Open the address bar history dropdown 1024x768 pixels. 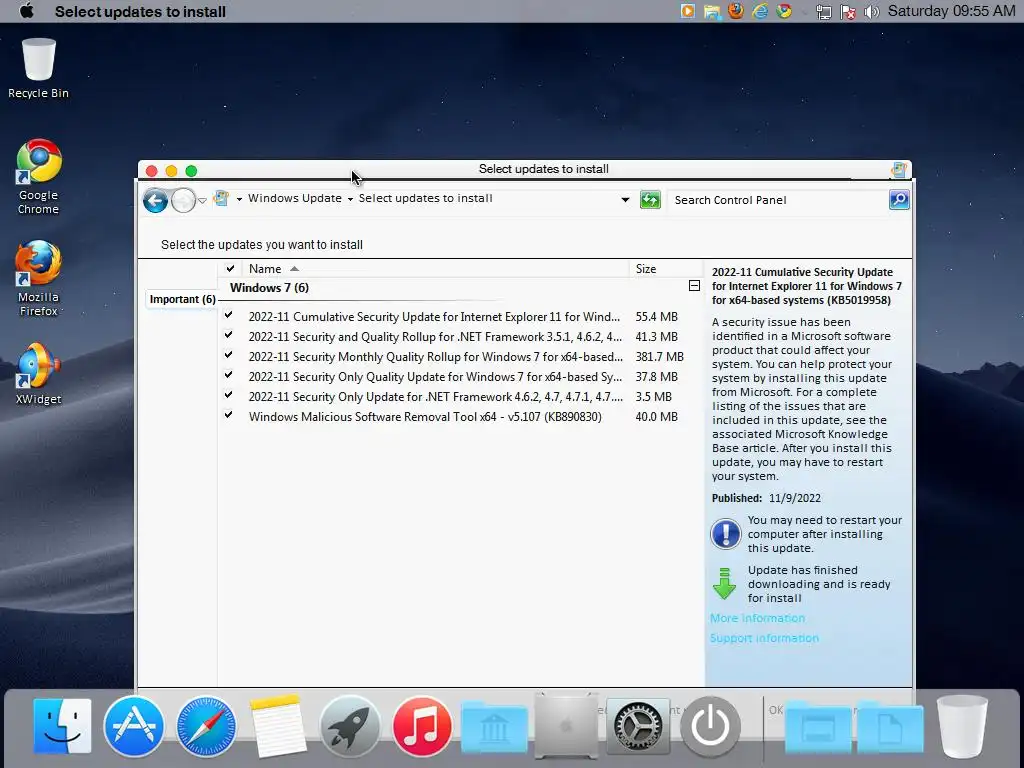click(625, 200)
